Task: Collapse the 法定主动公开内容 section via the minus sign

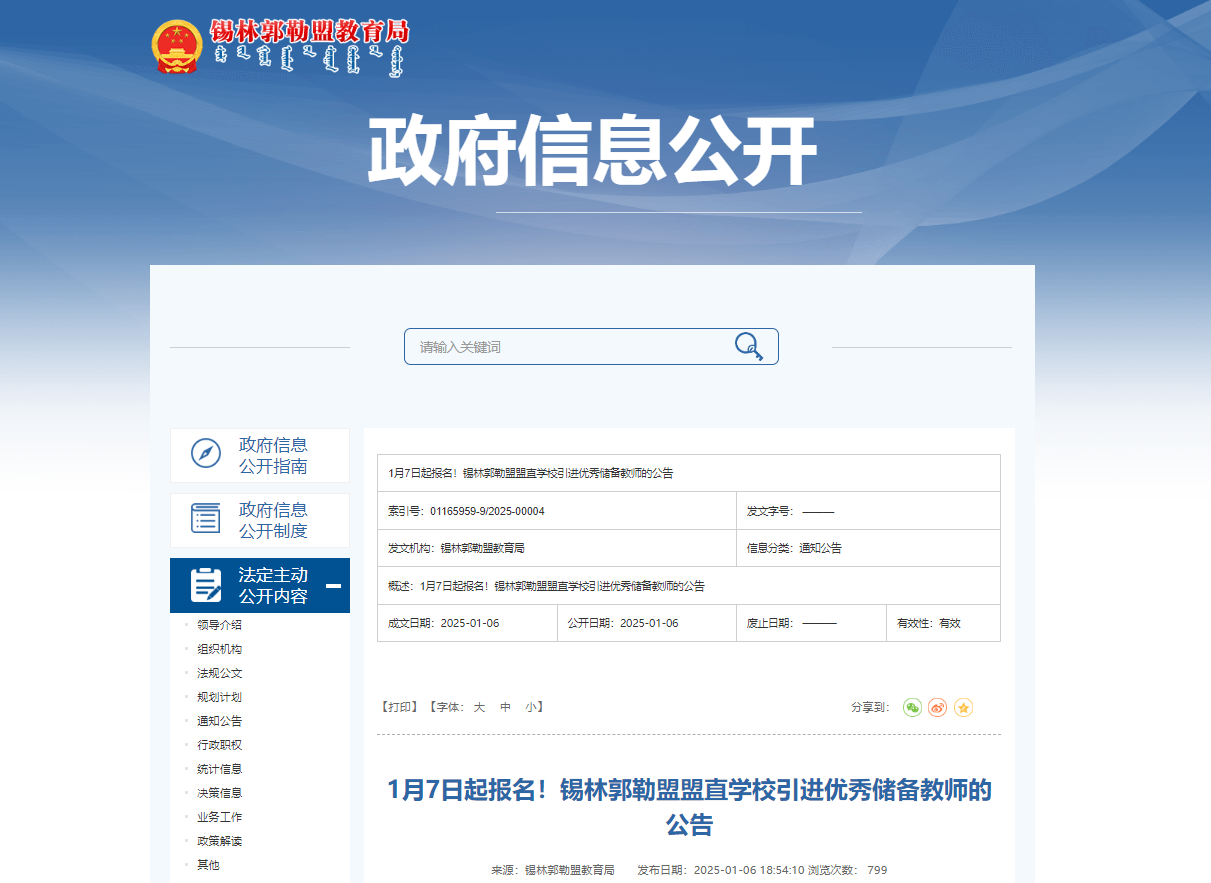Action: tap(333, 586)
